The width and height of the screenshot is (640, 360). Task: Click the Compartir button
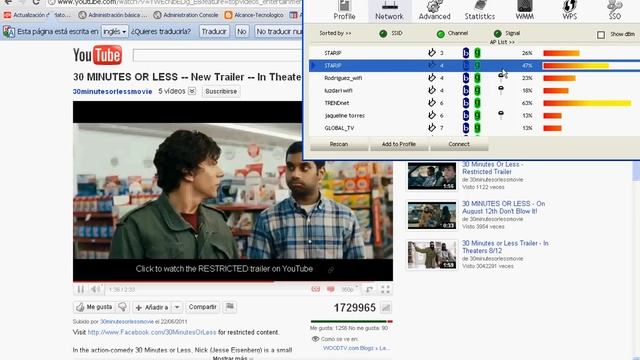click(x=202, y=307)
